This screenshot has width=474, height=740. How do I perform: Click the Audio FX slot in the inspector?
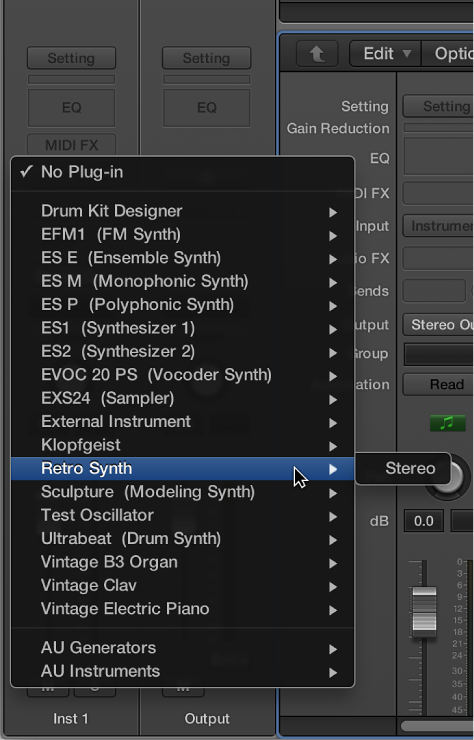coord(438,259)
